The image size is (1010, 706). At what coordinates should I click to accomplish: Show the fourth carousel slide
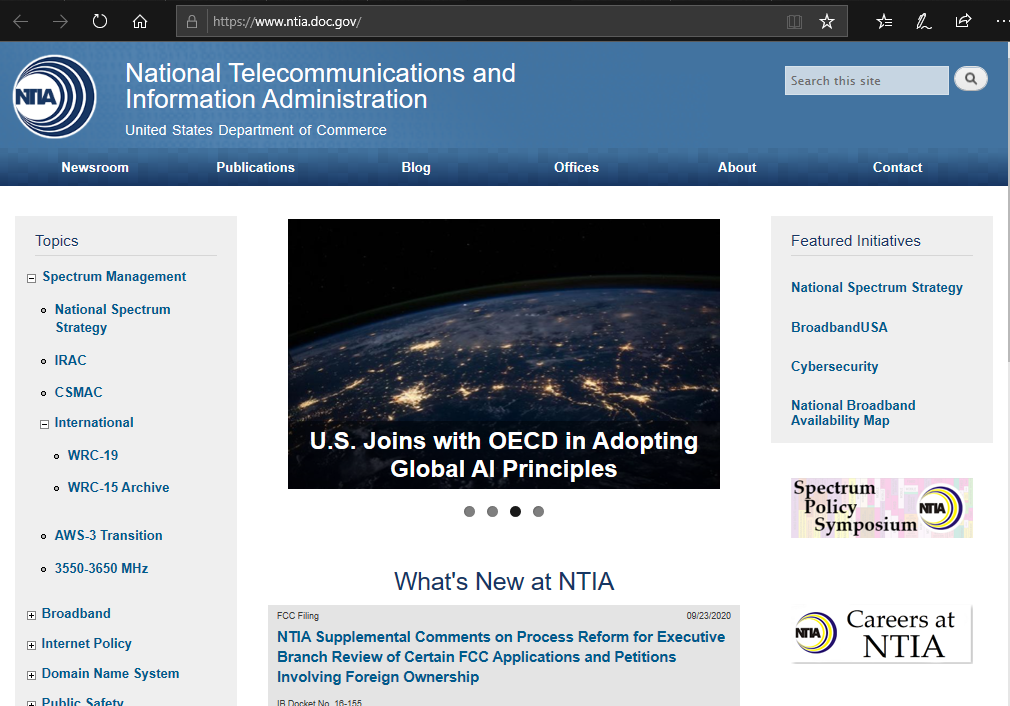coord(538,511)
